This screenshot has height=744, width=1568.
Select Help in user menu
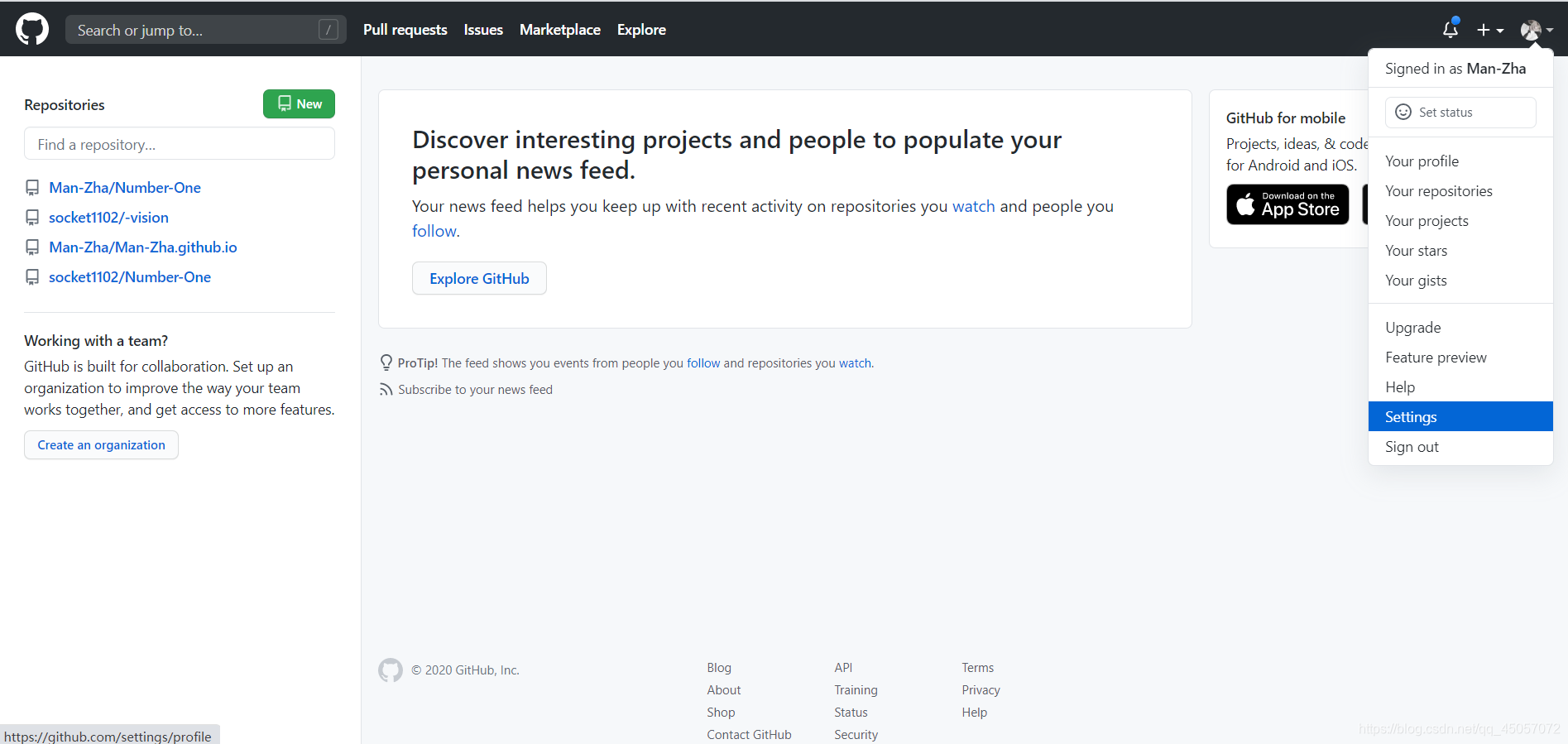pos(1460,387)
